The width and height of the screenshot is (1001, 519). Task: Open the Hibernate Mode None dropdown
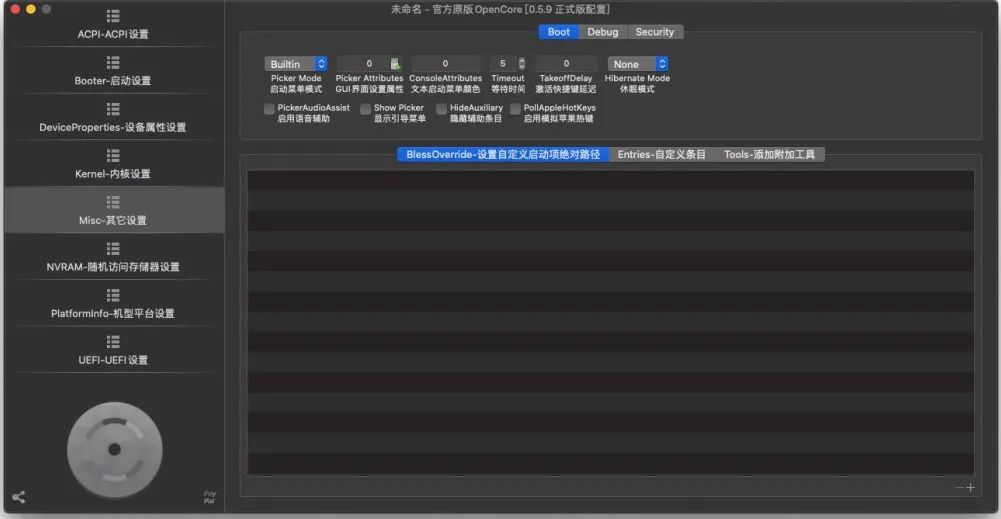point(638,64)
